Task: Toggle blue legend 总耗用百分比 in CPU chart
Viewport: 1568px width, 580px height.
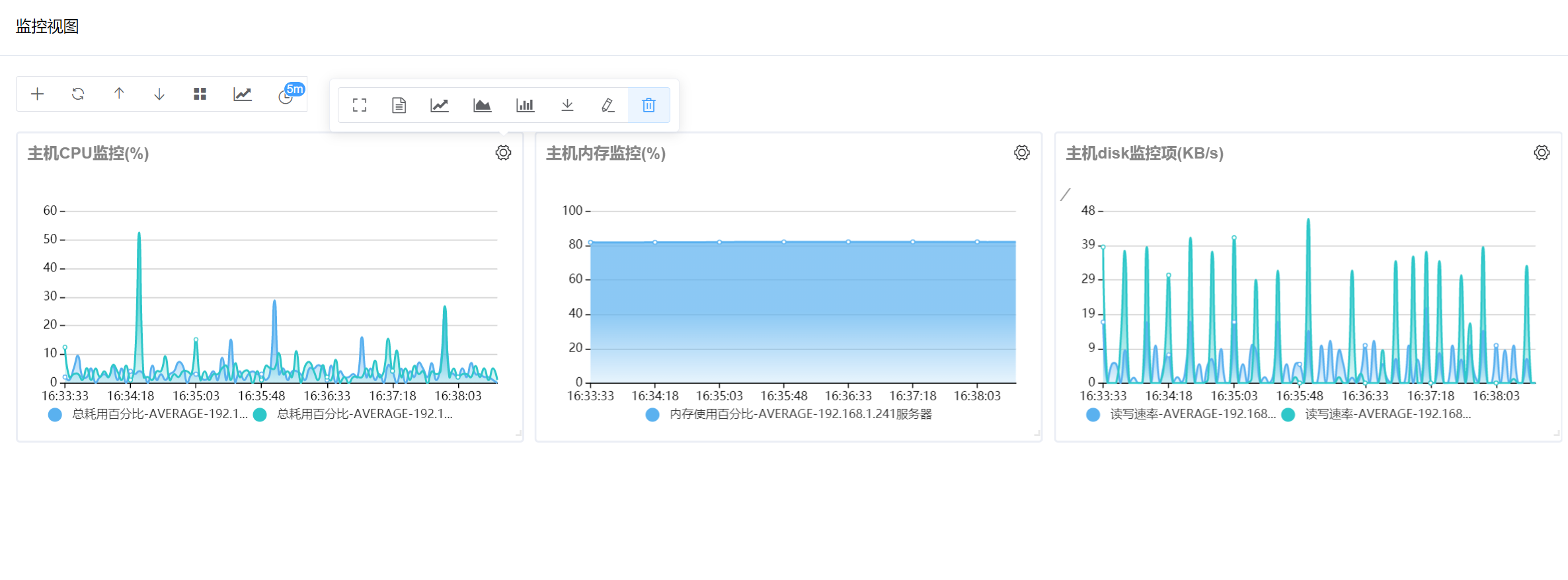Action: pos(148,414)
